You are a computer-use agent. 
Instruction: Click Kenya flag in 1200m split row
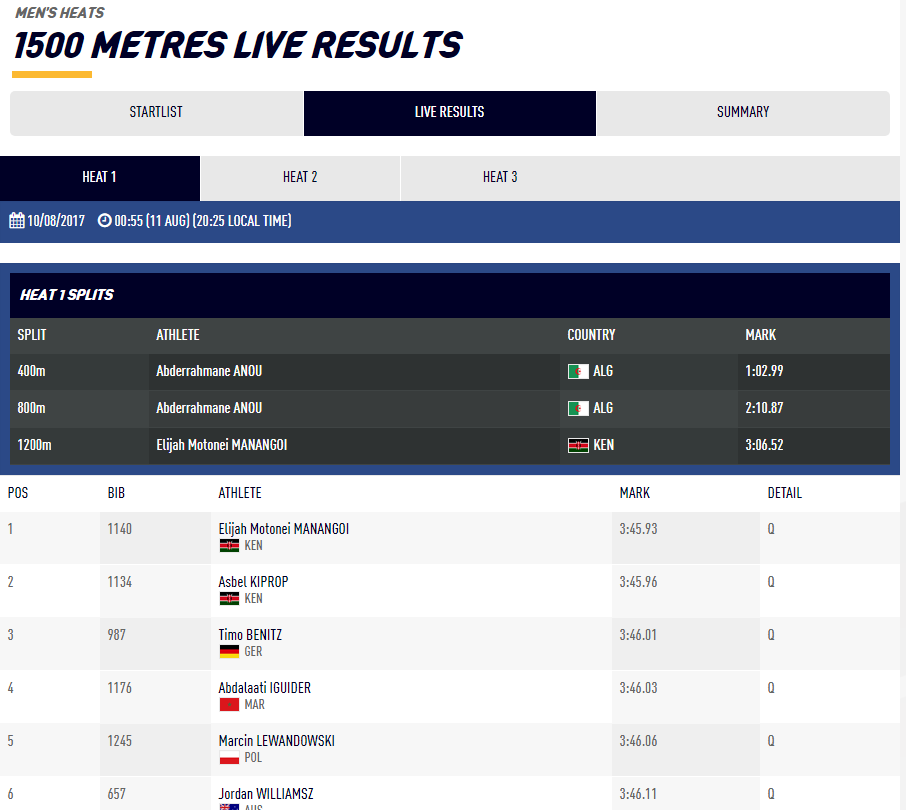(x=578, y=446)
